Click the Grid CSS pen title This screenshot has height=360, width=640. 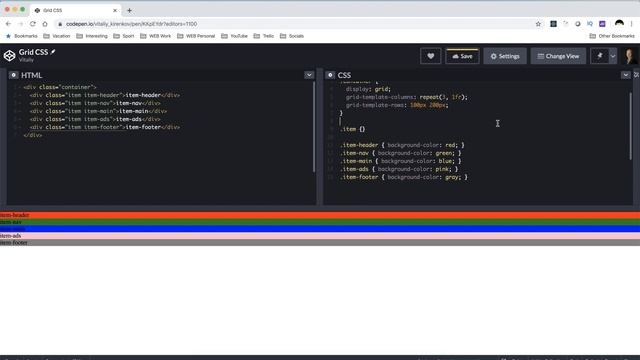[x=33, y=52]
